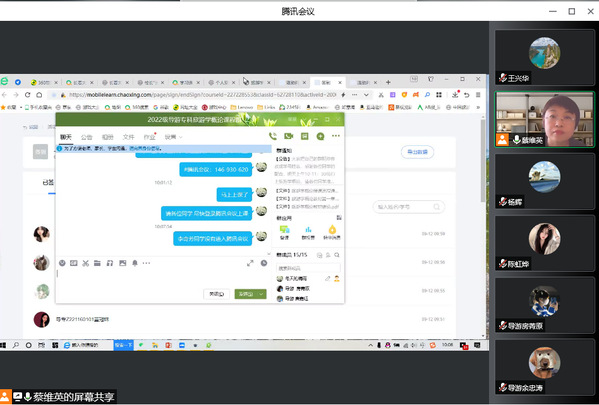Click the green plus invite icon
Image resolution: width=599 pixels, height=405 pixels.
(x=320, y=136)
